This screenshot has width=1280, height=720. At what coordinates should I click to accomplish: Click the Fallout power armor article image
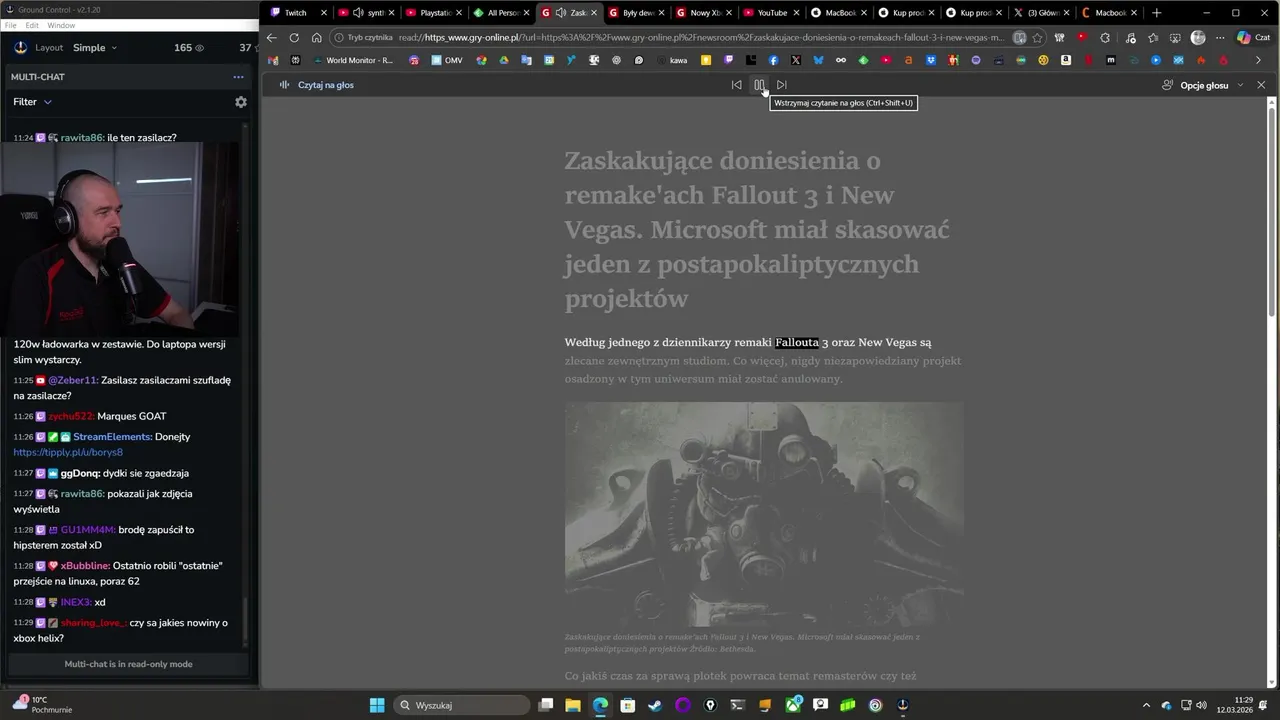tap(764, 514)
